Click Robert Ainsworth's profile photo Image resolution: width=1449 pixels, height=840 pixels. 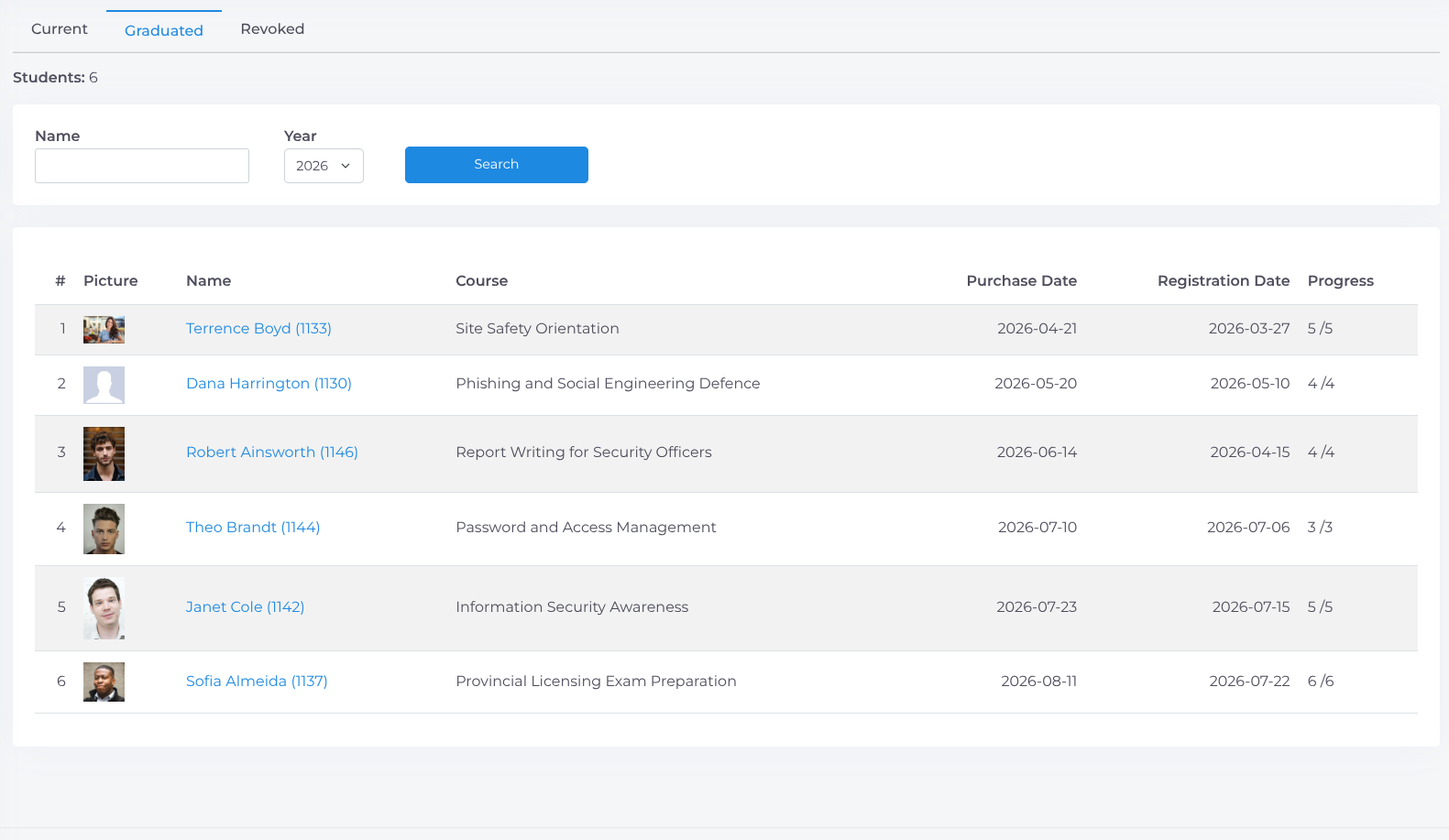(x=104, y=453)
